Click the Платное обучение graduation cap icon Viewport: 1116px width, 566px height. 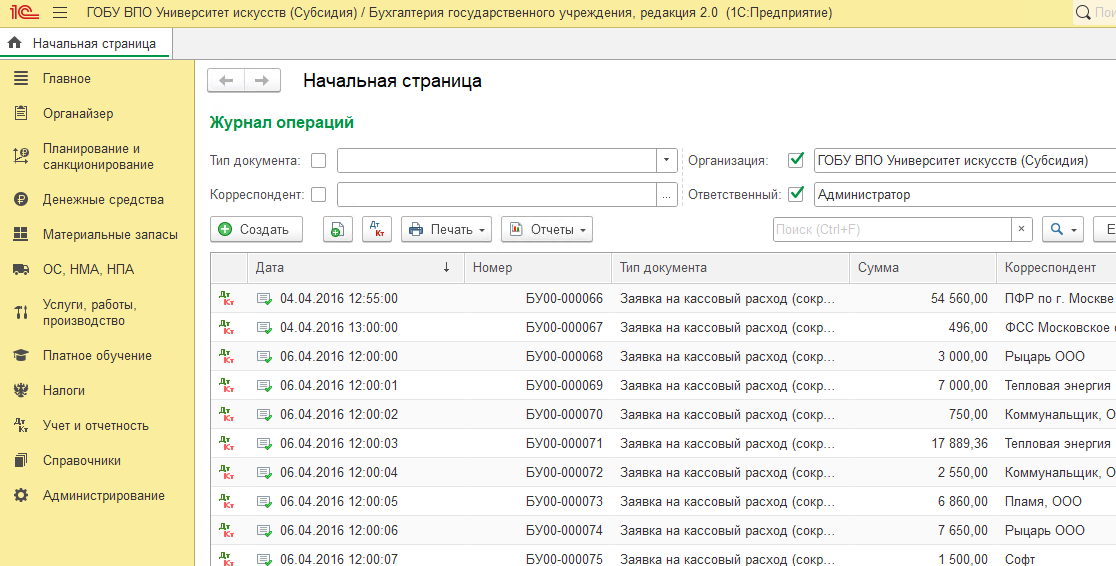pyautogui.click(x=21, y=355)
